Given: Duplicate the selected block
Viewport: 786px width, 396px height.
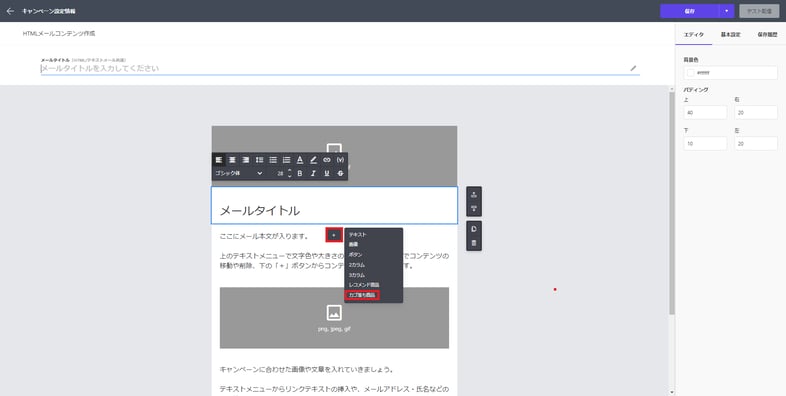Looking at the screenshot, I should coord(474,229).
